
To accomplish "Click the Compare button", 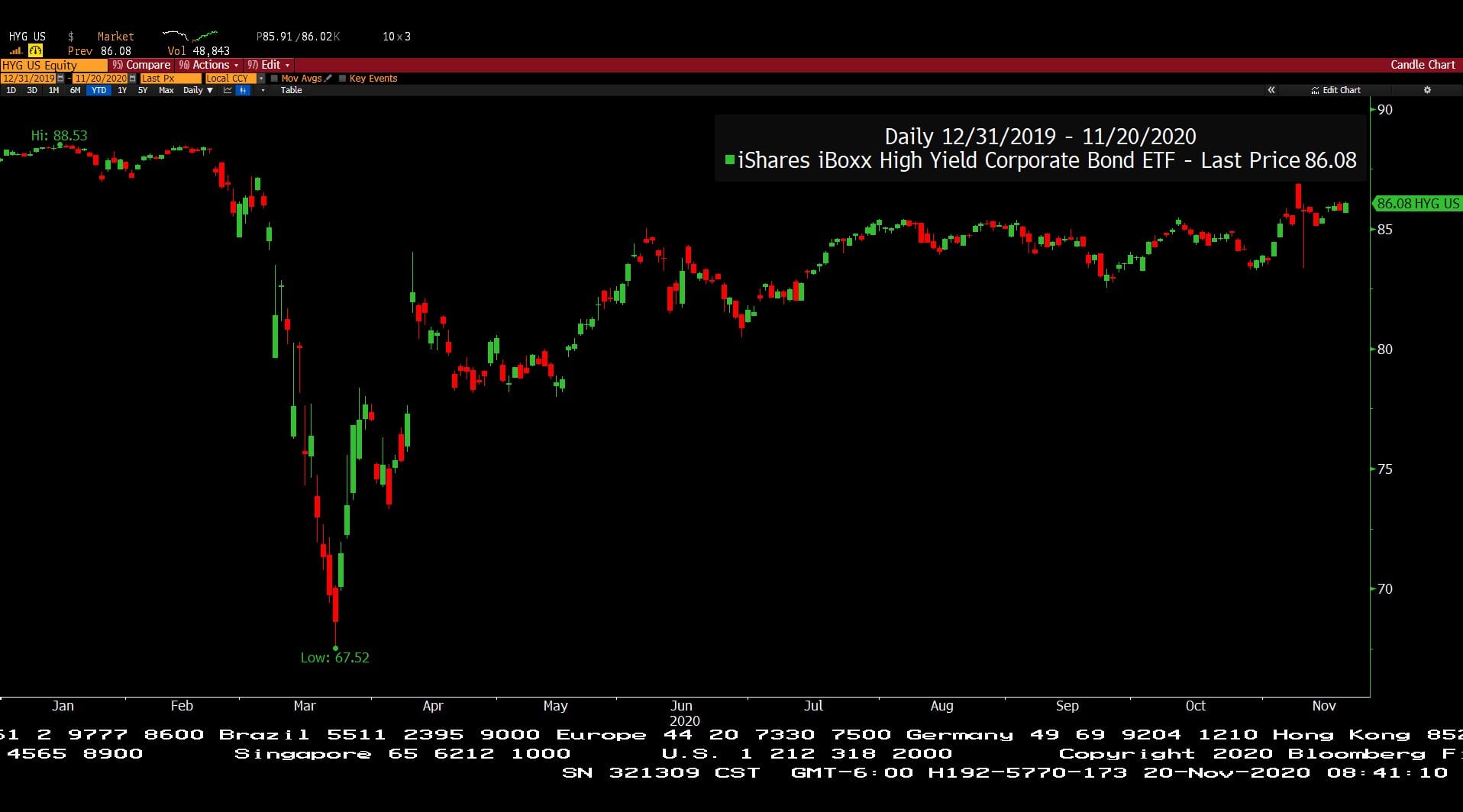I will coord(140,65).
